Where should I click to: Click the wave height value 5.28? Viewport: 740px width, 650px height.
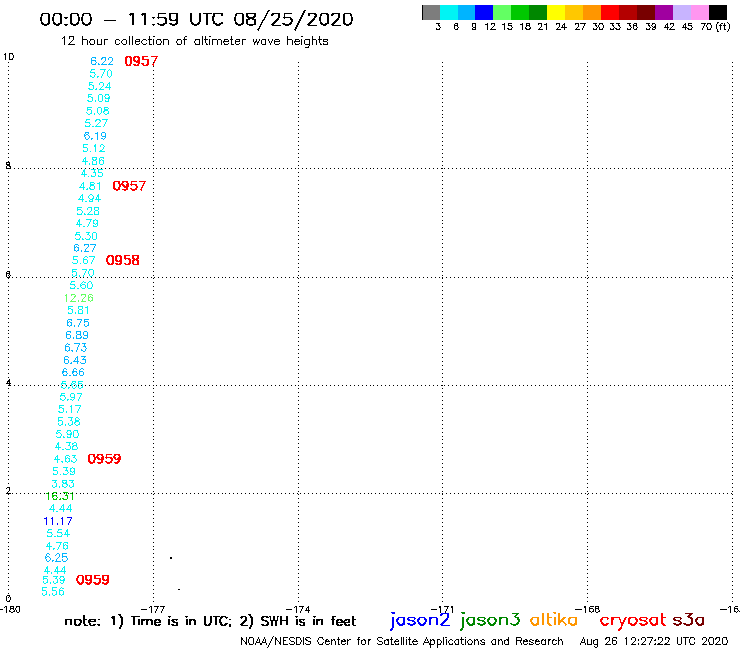click(x=88, y=211)
